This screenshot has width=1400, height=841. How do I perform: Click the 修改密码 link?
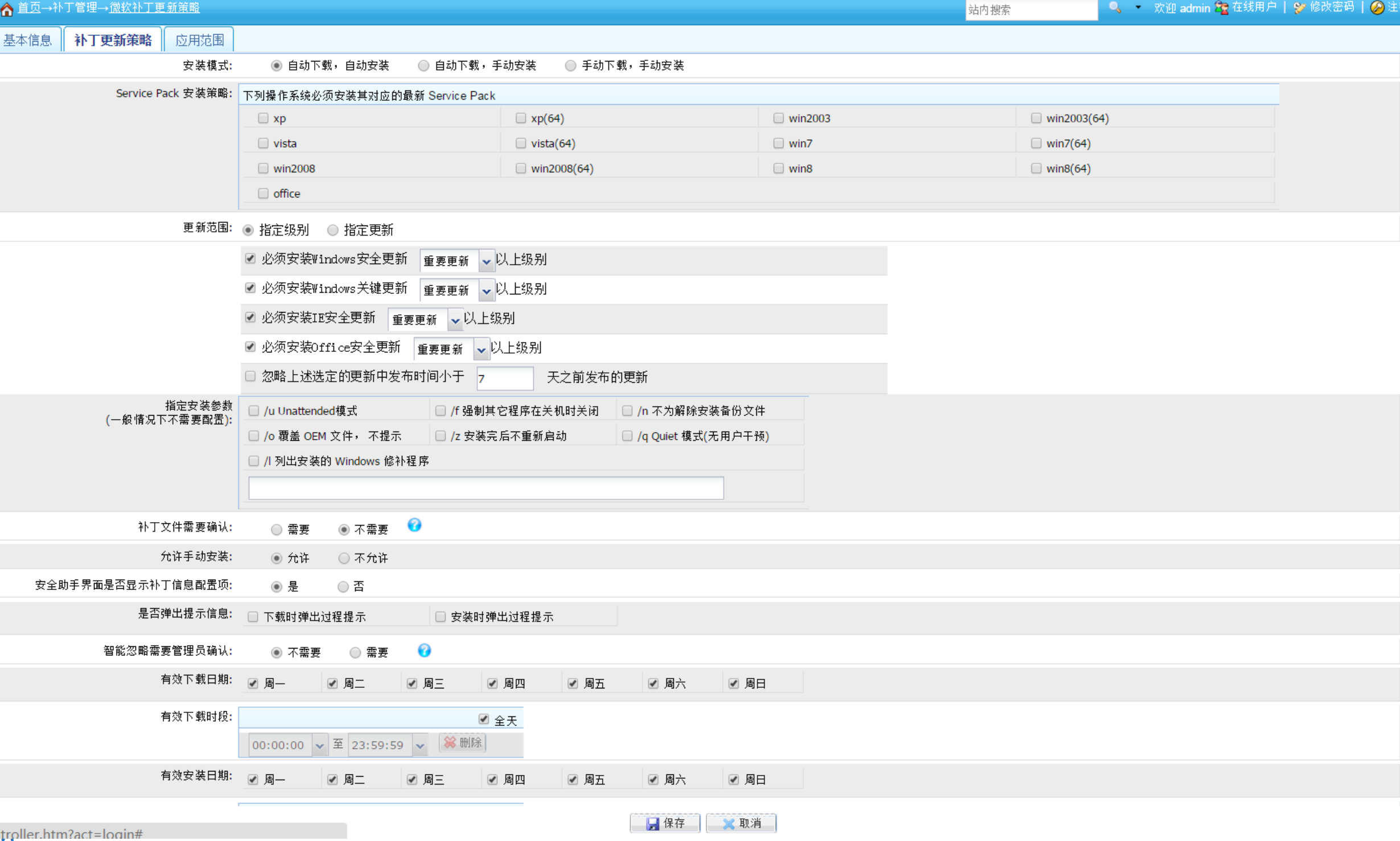[x=1332, y=7]
